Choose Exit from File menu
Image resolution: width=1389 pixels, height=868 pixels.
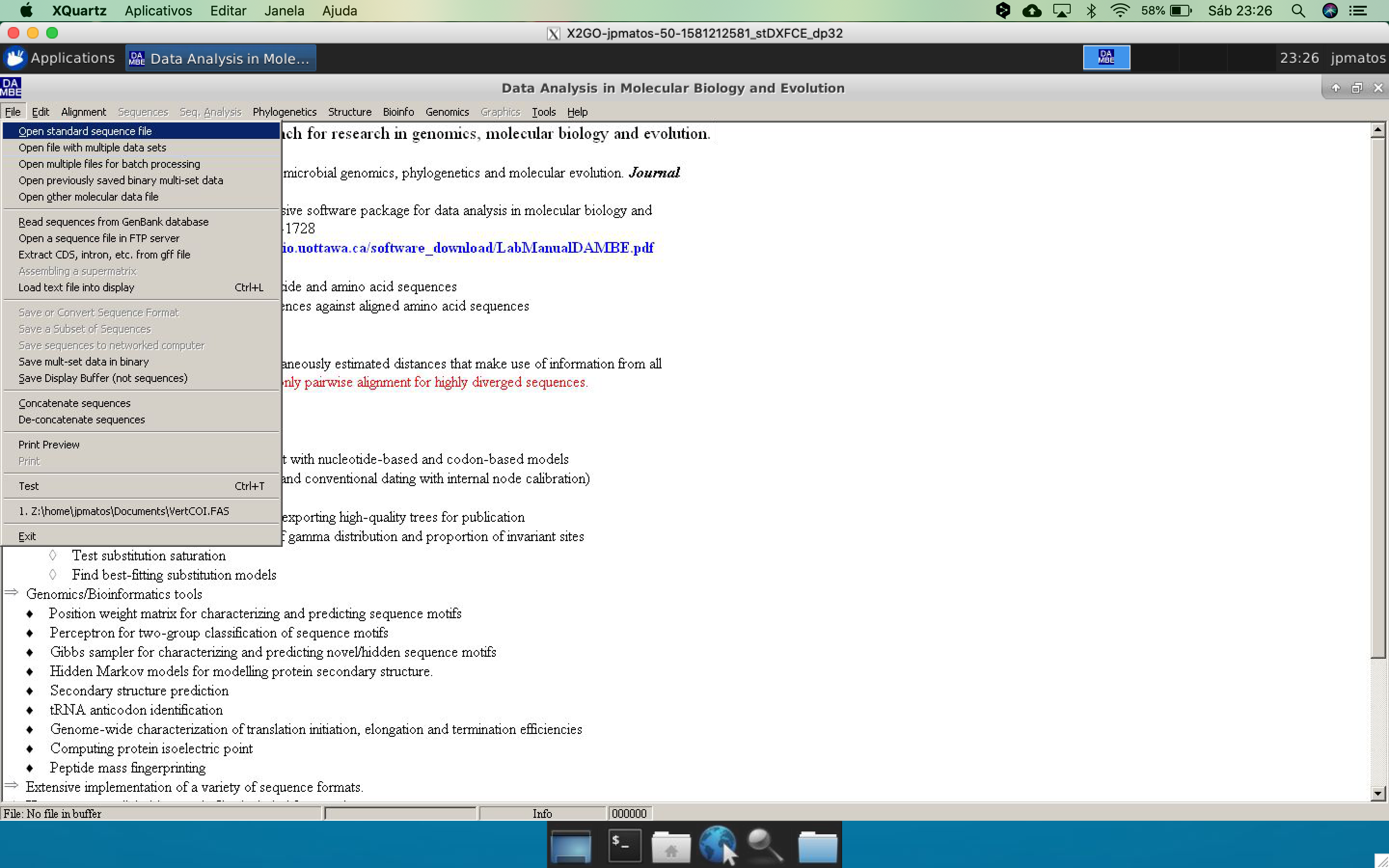(x=27, y=536)
